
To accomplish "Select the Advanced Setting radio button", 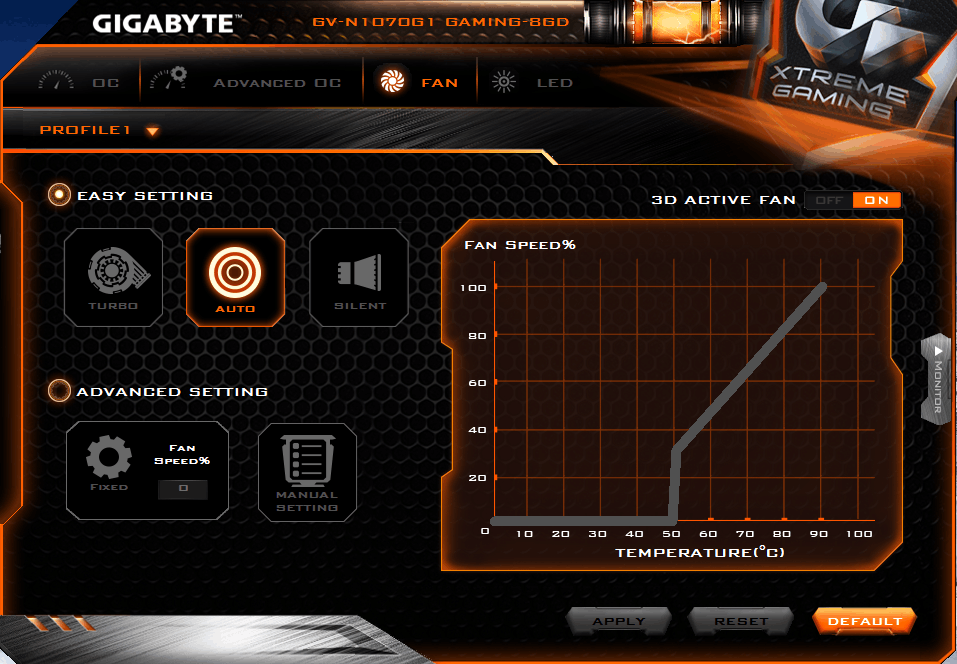I will point(59,391).
